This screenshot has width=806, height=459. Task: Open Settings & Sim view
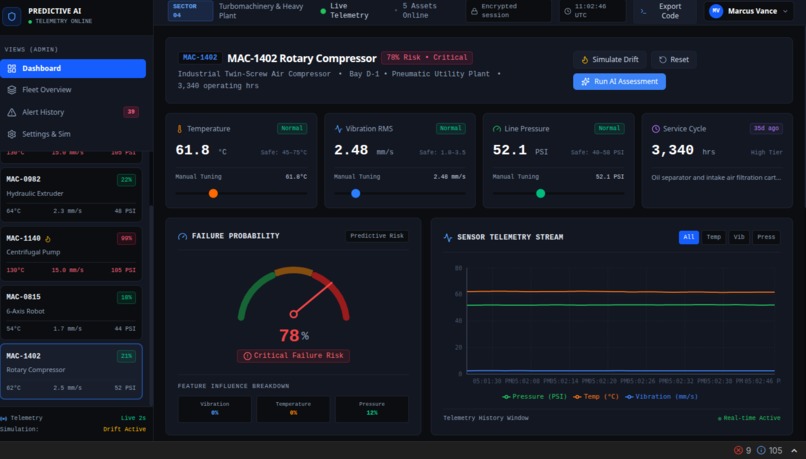[x=73, y=134]
